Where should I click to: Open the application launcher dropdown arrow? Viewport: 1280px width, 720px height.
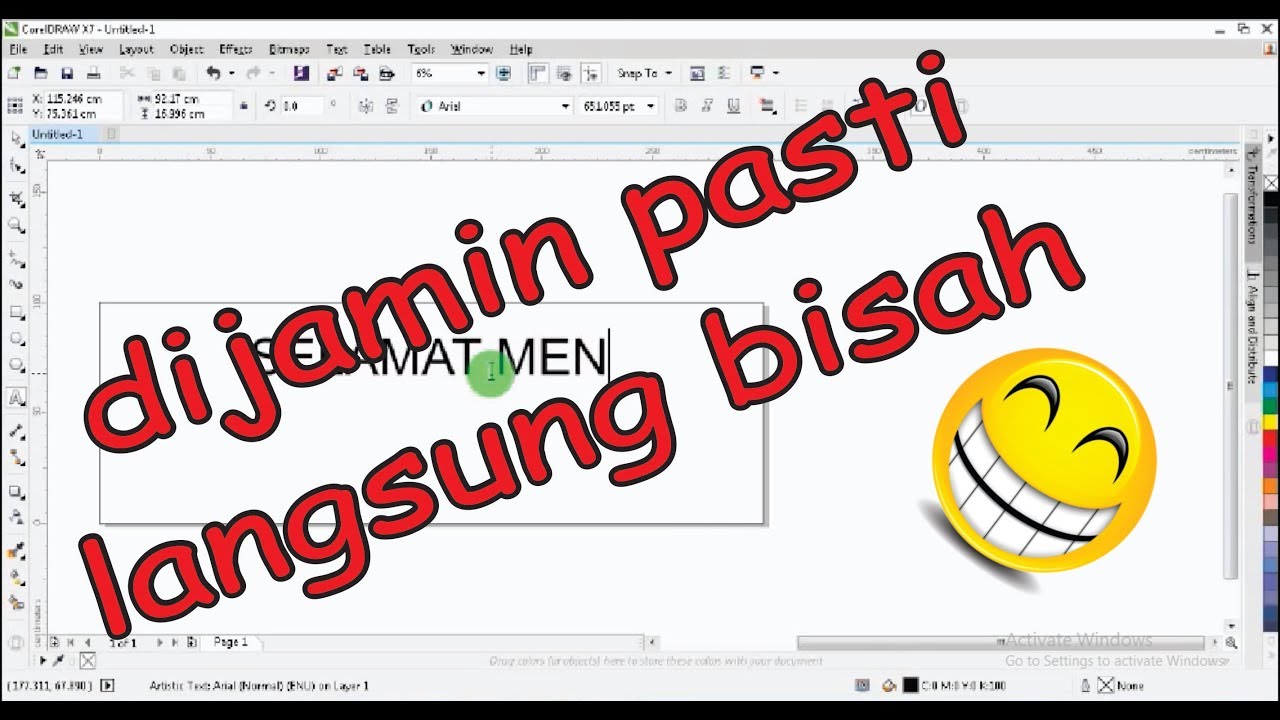point(775,73)
